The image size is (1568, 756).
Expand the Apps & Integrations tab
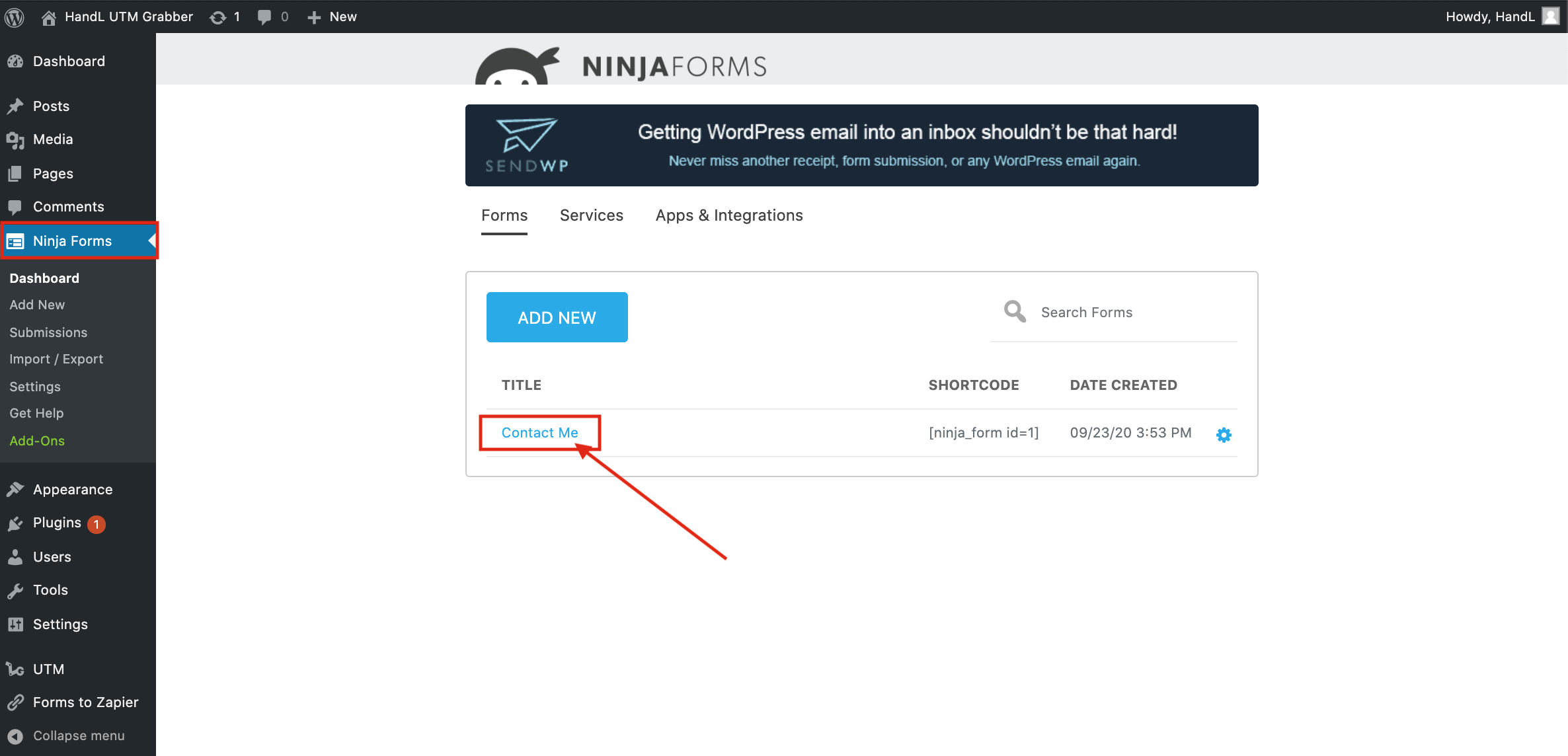click(729, 215)
